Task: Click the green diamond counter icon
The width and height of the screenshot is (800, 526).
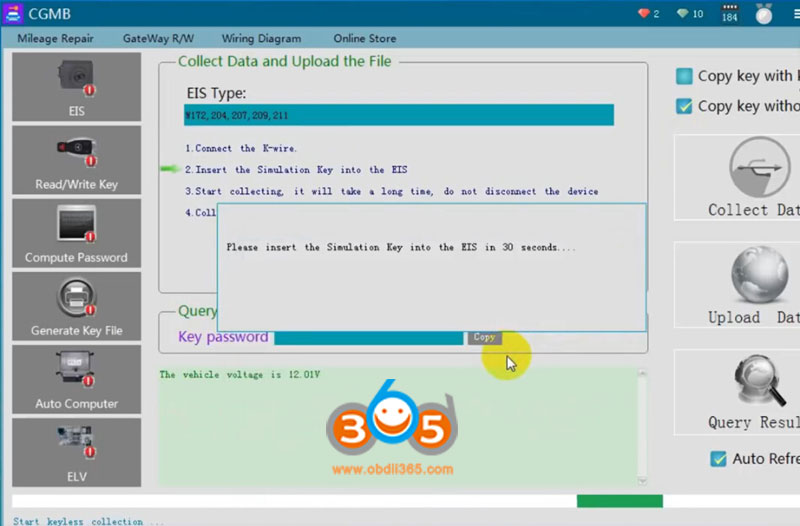Action: pyautogui.click(x=682, y=14)
